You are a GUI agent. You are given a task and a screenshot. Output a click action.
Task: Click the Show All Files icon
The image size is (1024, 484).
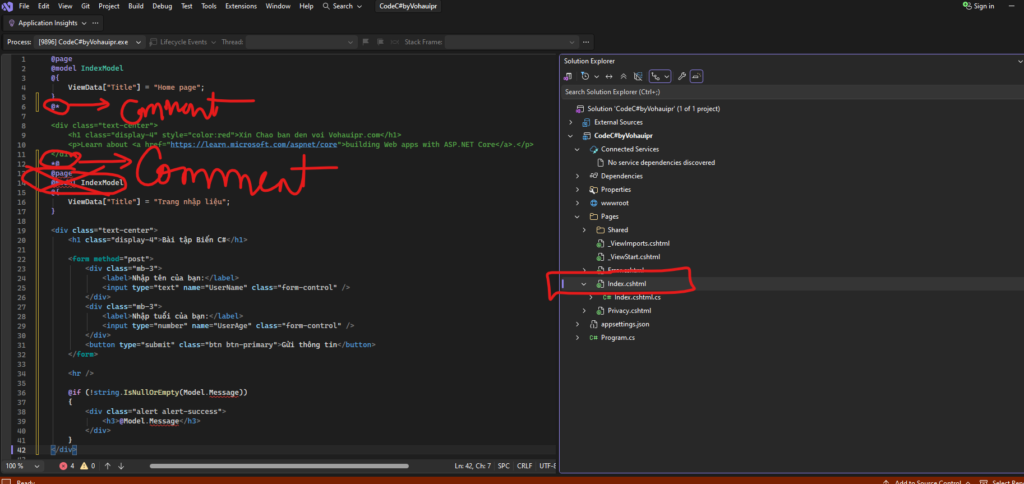pos(639,76)
